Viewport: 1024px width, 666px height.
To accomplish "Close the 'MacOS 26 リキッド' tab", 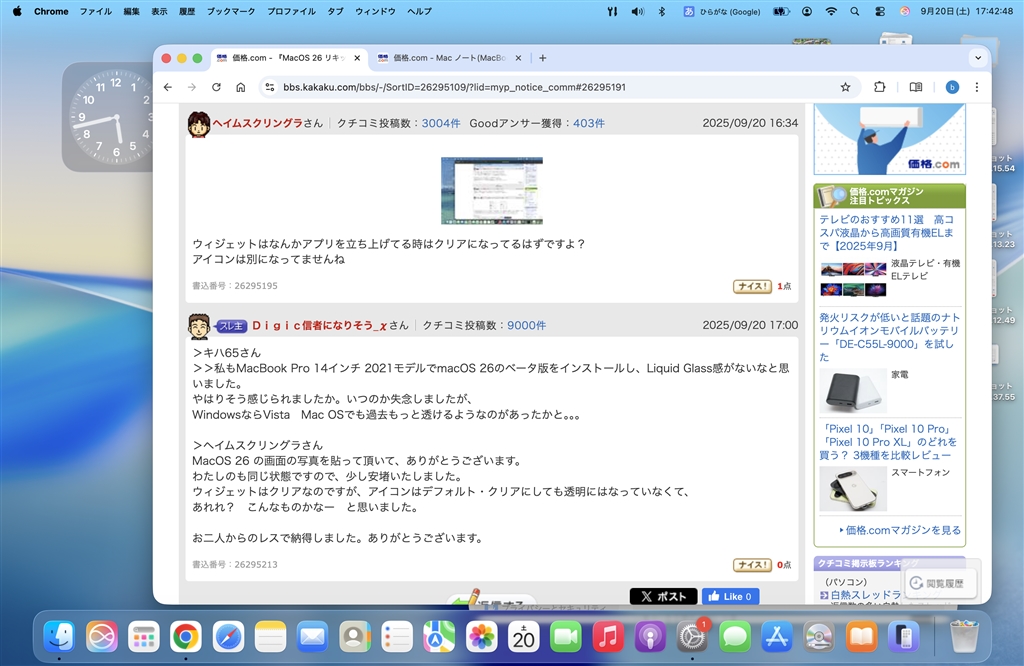I will coord(357,58).
